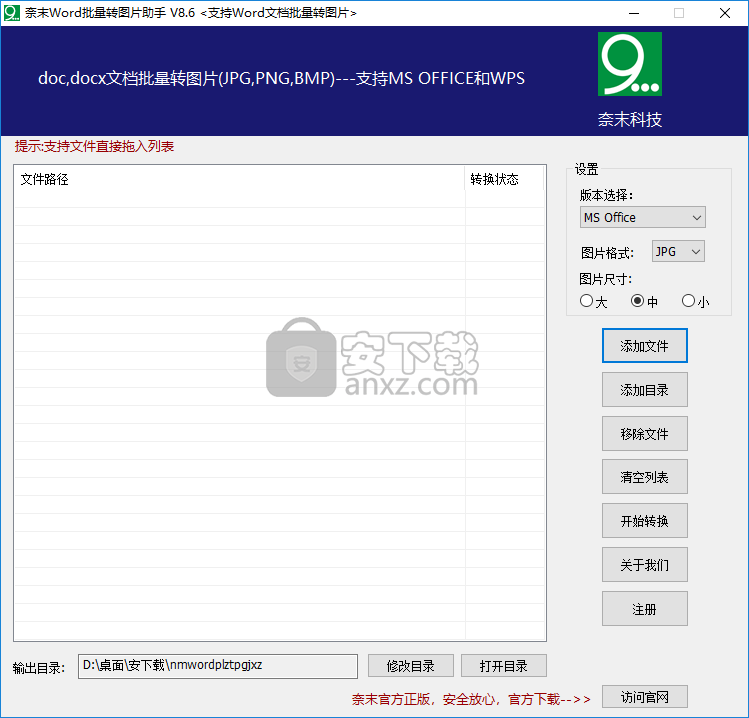
Task: Minimize the application window
Action: [x=634, y=13]
